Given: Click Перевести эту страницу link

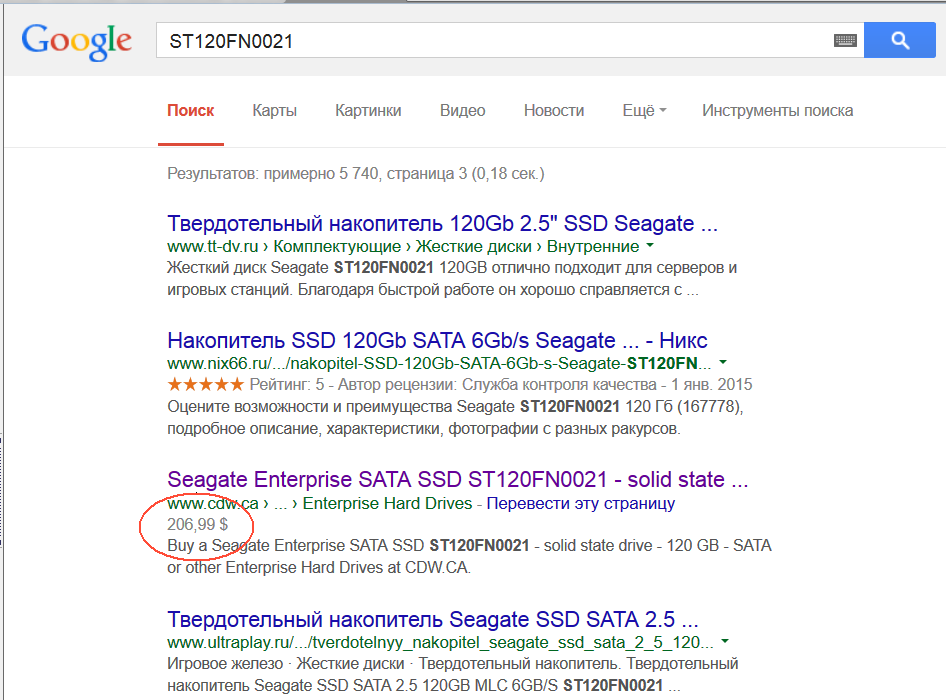Looking at the screenshot, I should (580, 503).
